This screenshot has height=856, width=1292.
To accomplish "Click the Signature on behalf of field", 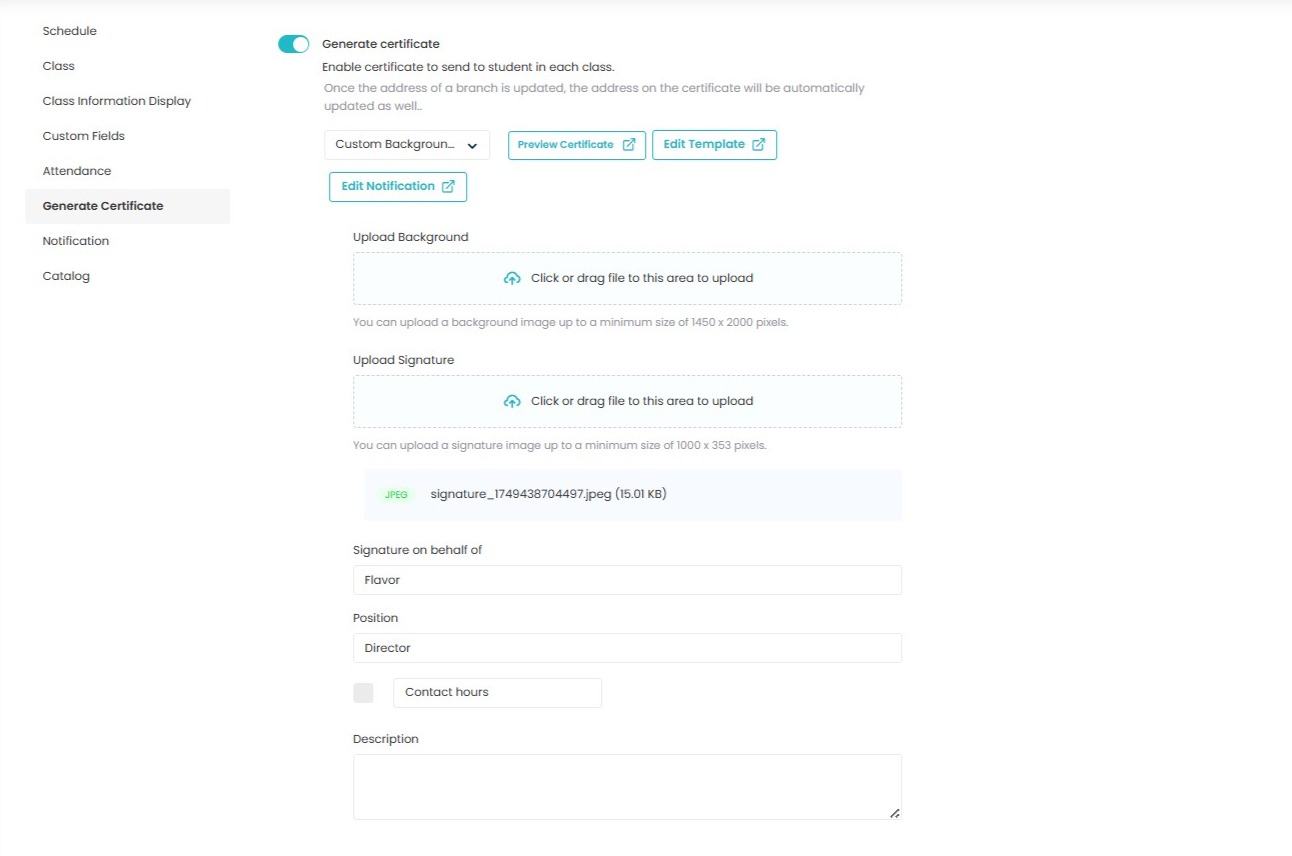I will (x=627, y=580).
